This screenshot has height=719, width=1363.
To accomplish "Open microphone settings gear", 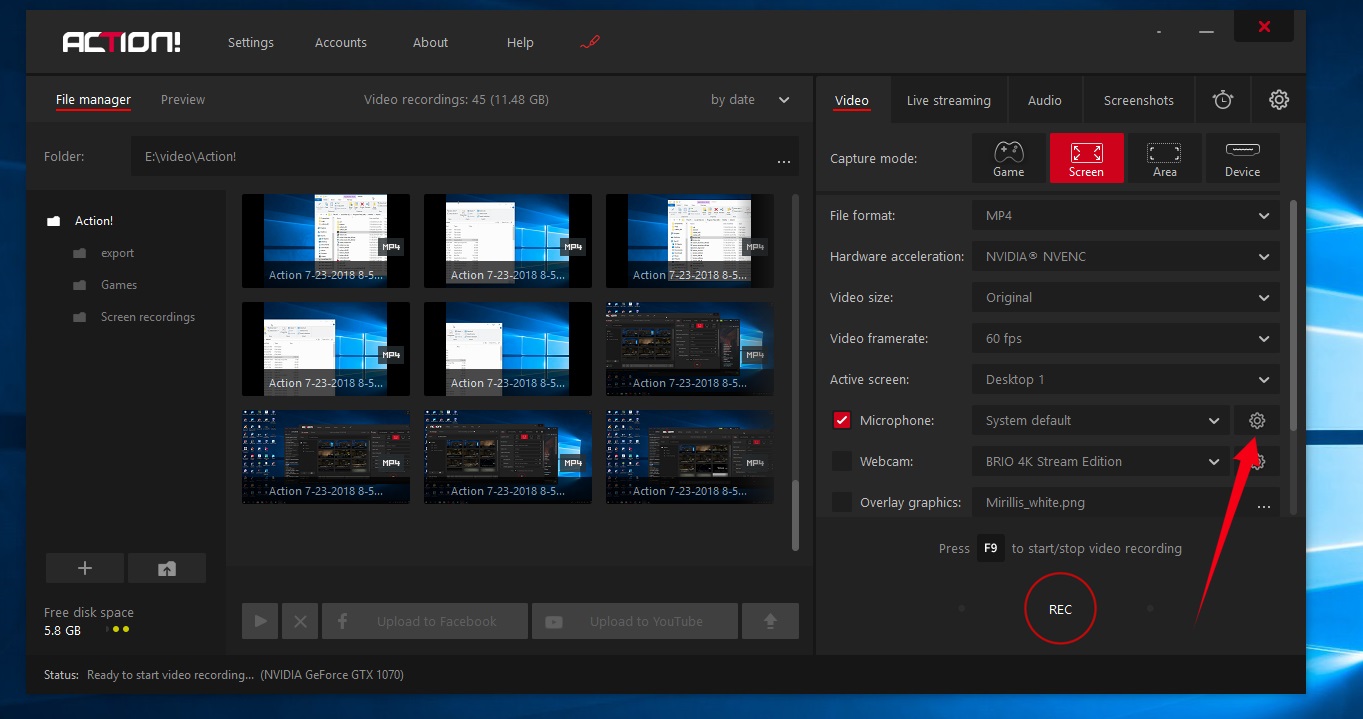I will coord(1257,421).
